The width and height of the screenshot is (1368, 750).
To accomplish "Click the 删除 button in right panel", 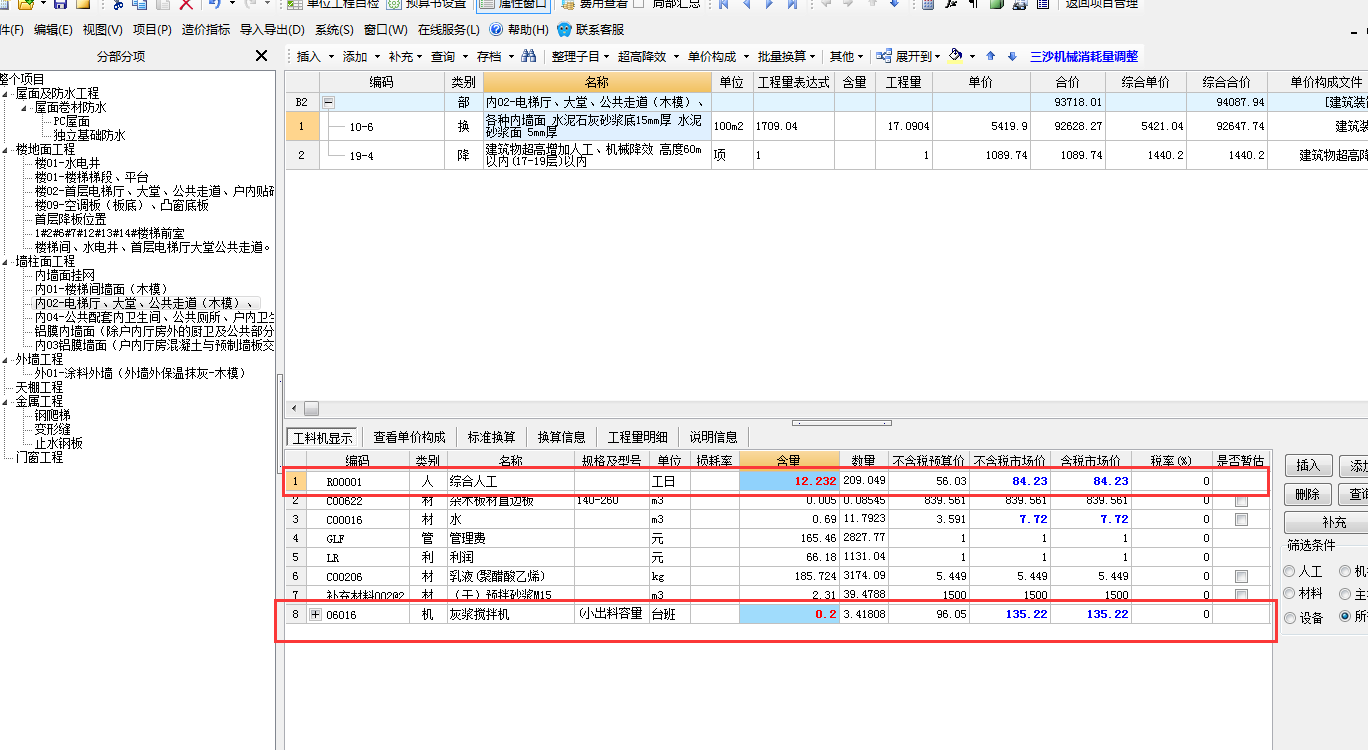I will click(1307, 494).
